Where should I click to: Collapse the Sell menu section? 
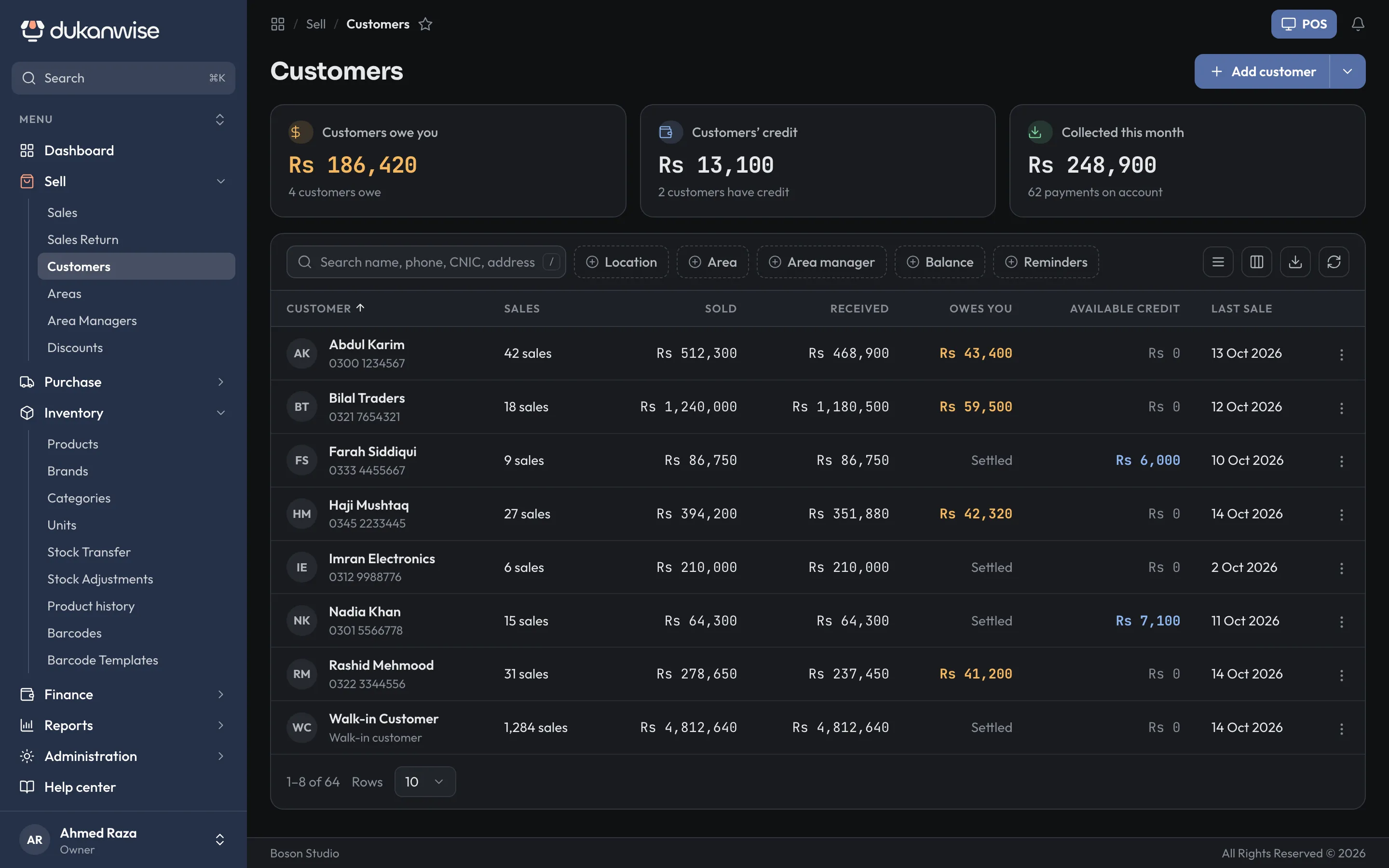tap(123, 181)
